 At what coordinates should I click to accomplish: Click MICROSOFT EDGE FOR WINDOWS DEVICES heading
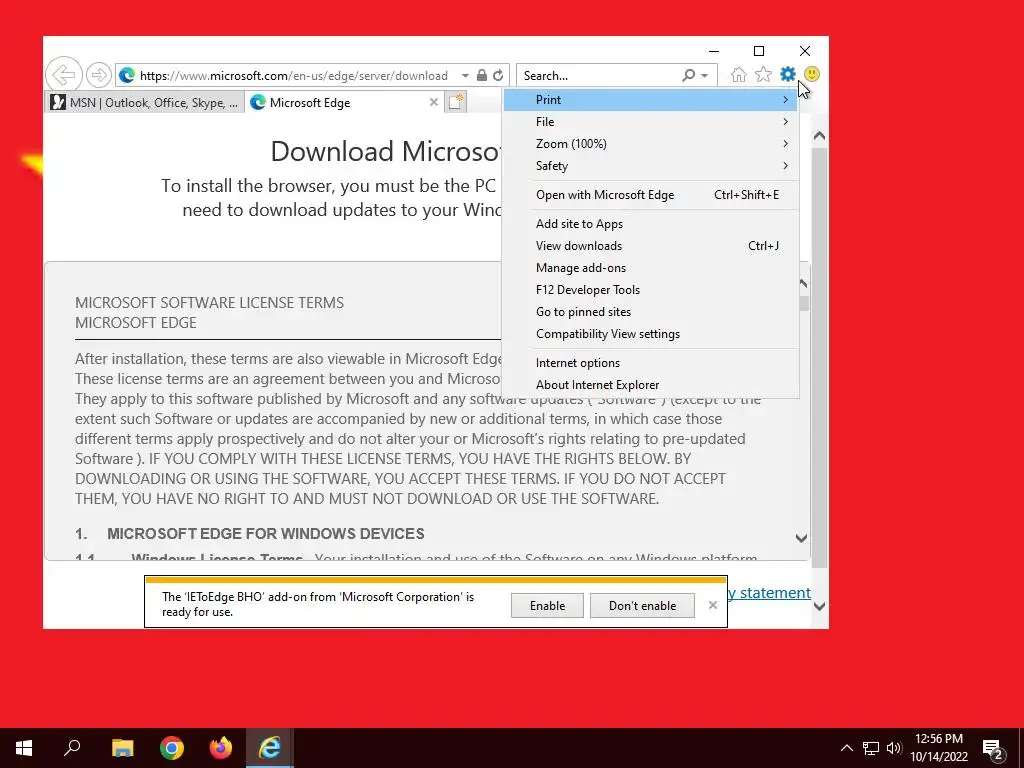click(x=266, y=534)
